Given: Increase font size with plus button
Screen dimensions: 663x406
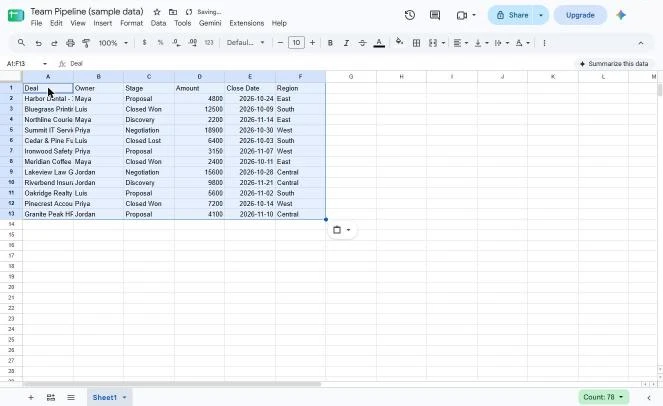Looking at the screenshot, I should click(312, 43).
